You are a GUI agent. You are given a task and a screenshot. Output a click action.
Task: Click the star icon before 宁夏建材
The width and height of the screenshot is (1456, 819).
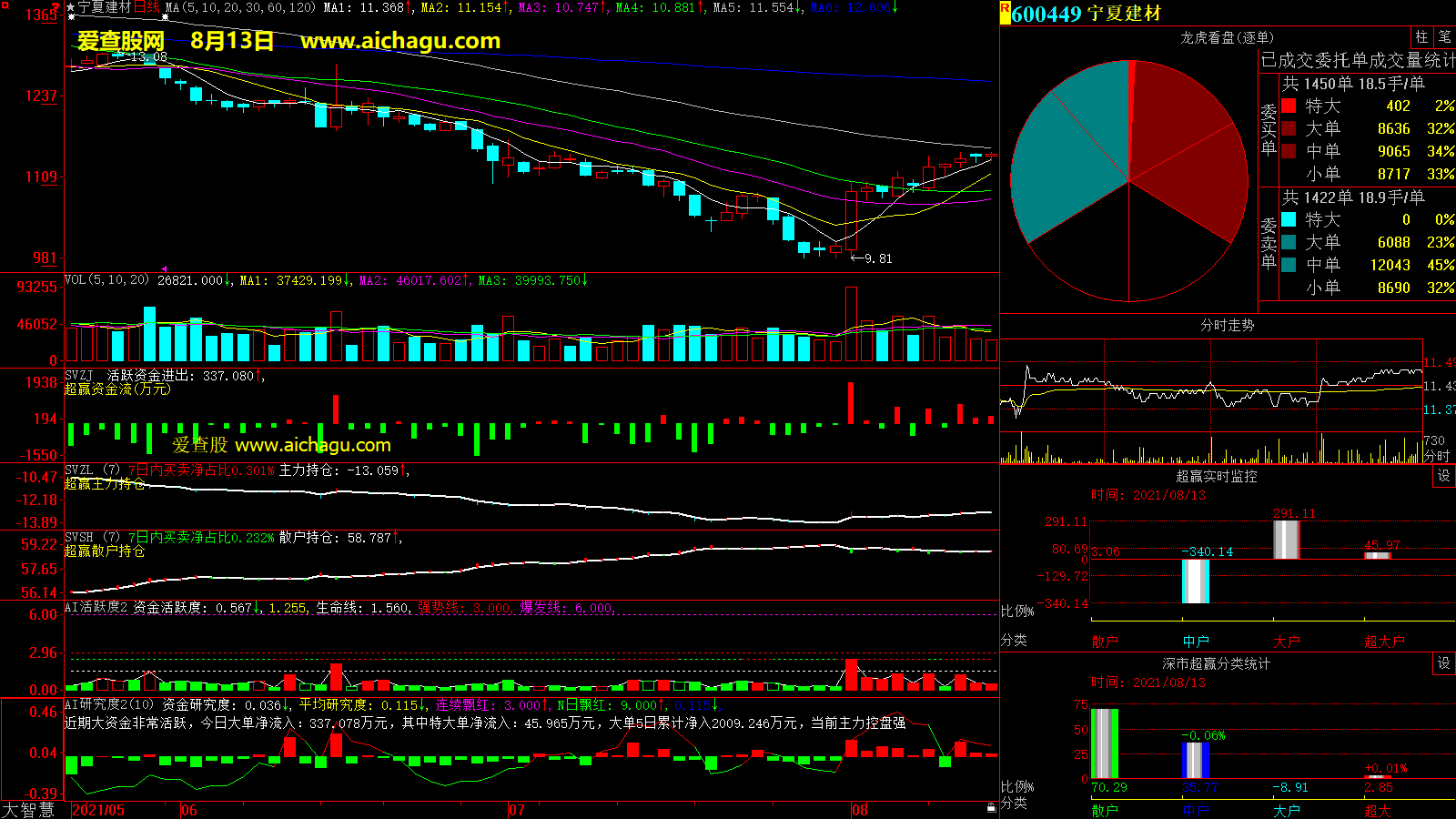(71, 7)
